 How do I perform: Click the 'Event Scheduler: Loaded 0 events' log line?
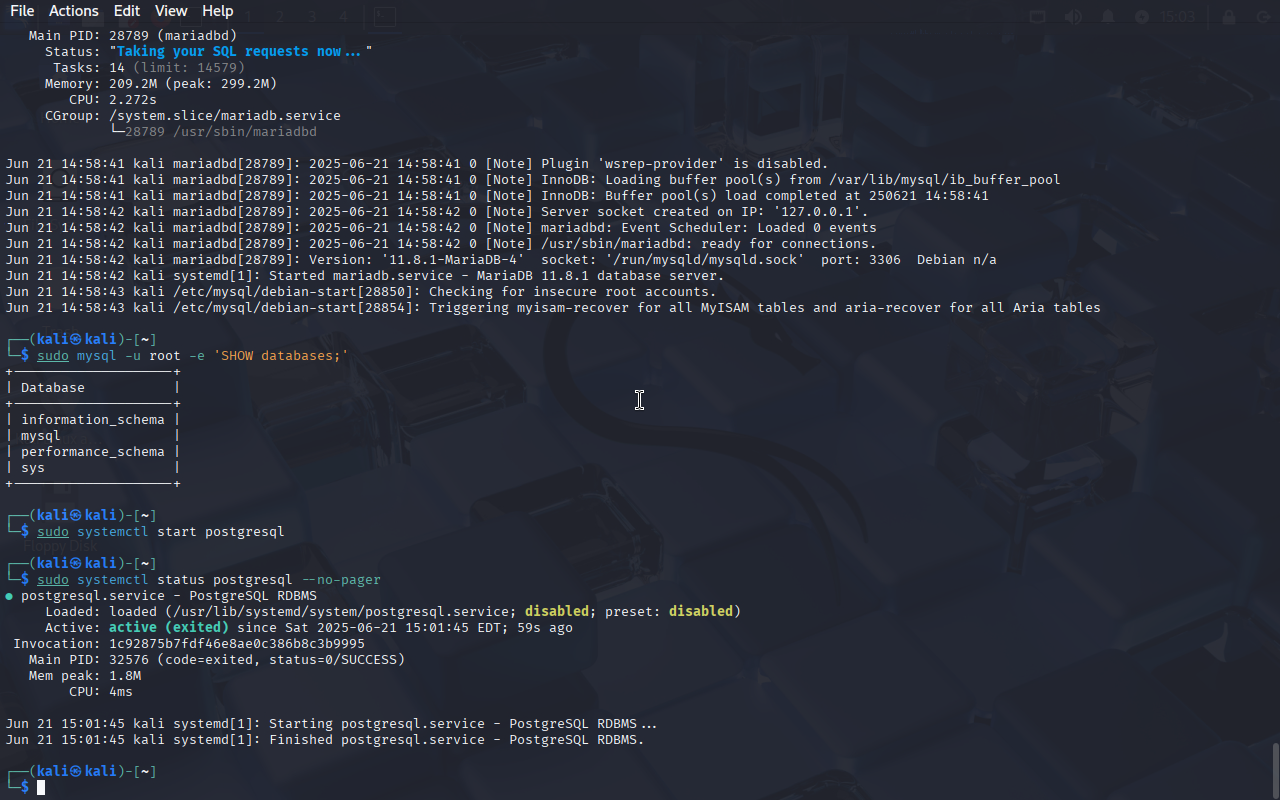click(441, 228)
